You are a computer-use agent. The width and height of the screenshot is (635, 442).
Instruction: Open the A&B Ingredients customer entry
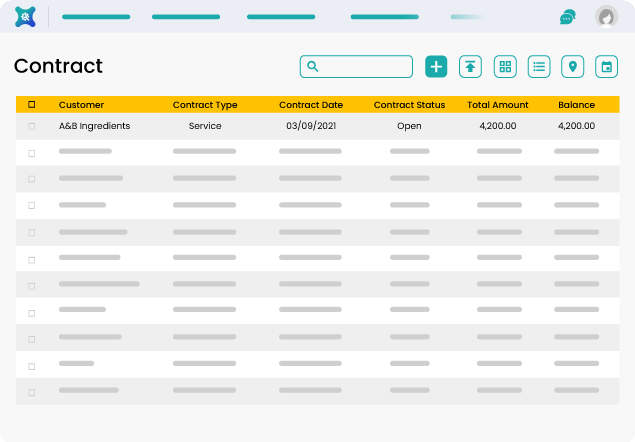click(x=94, y=126)
